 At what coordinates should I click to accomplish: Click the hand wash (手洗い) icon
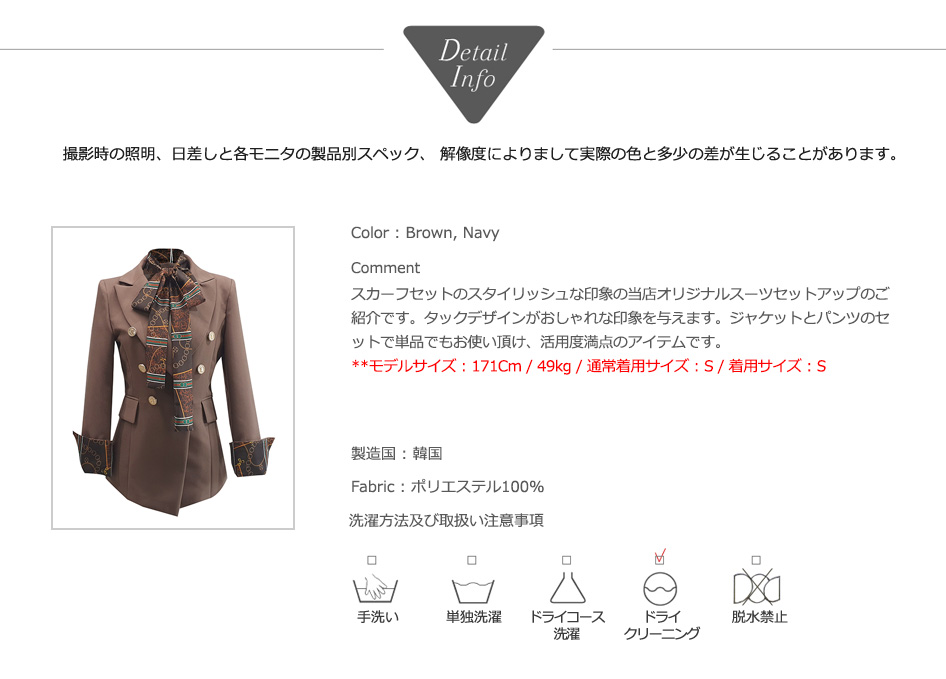pyautogui.click(x=375, y=588)
